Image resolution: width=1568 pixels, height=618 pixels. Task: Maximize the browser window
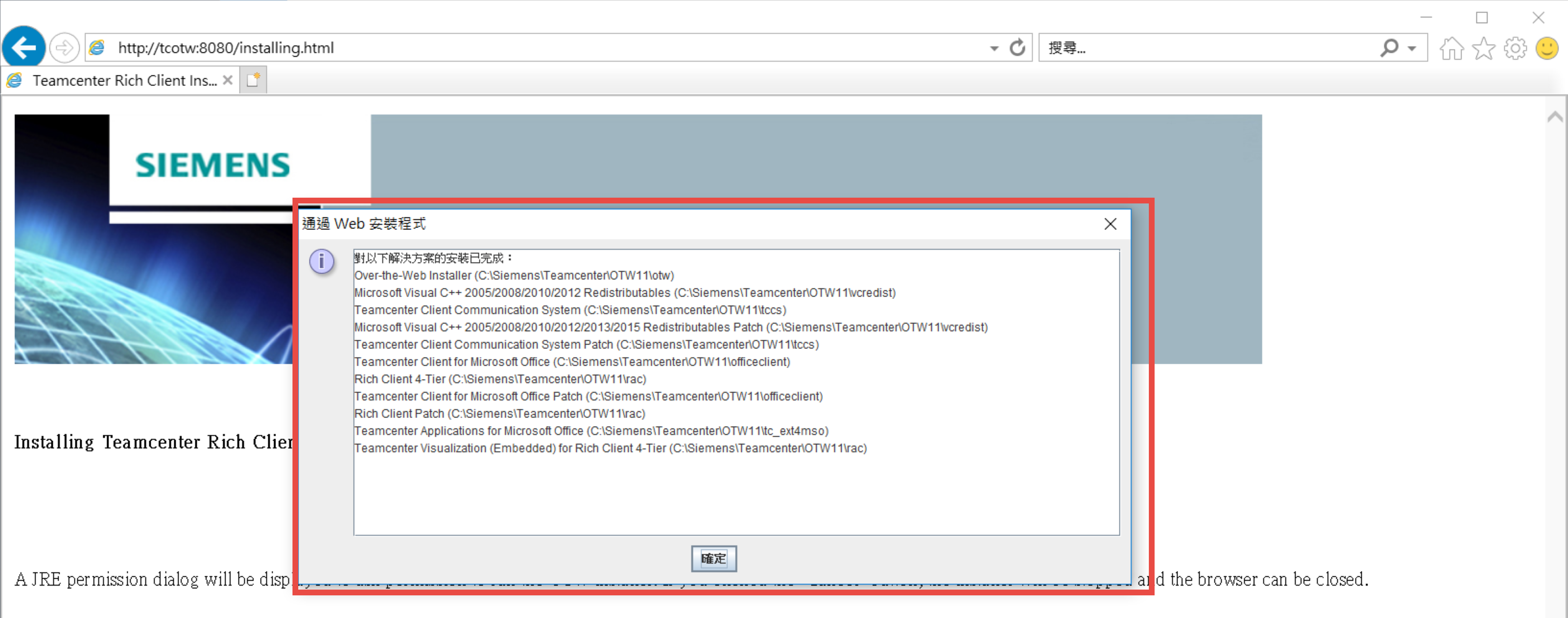pos(1482,17)
